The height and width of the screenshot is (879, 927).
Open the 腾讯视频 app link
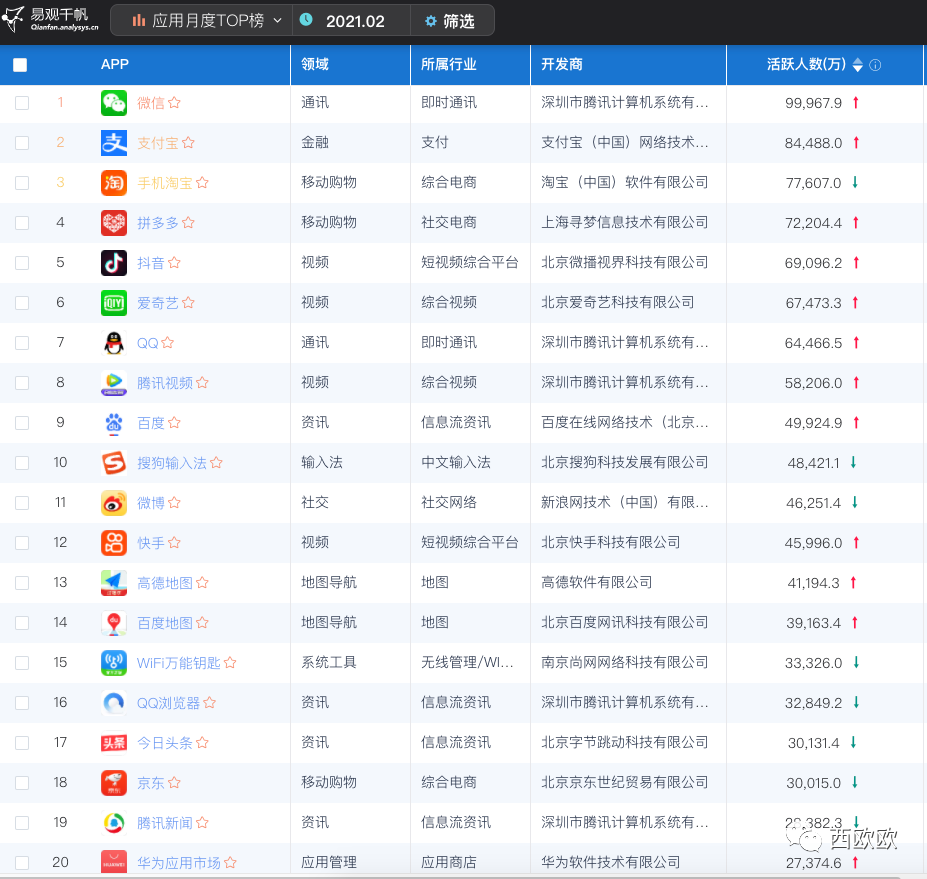[x=165, y=383]
